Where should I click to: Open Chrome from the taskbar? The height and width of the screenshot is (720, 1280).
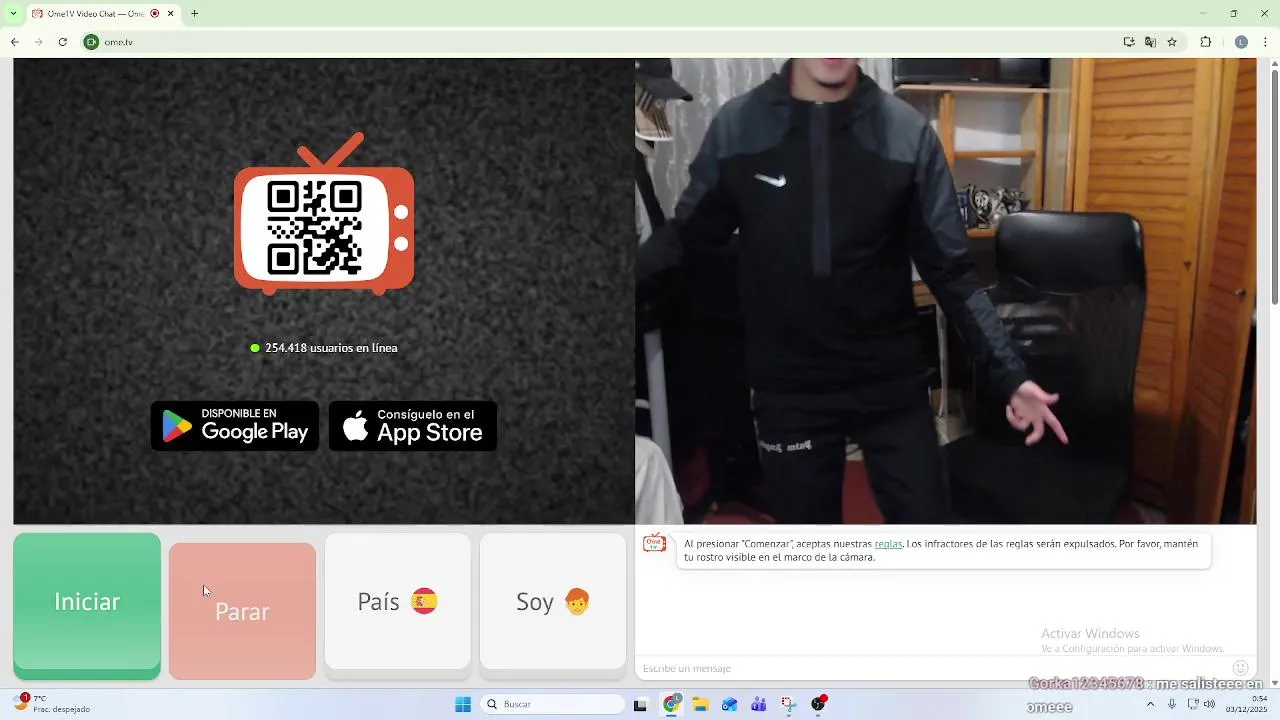672,704
